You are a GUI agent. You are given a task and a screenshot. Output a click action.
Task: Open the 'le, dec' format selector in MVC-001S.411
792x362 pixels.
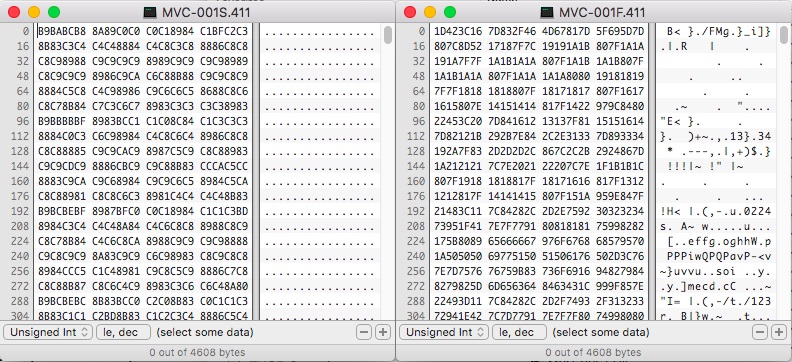(x=124, y=332)
